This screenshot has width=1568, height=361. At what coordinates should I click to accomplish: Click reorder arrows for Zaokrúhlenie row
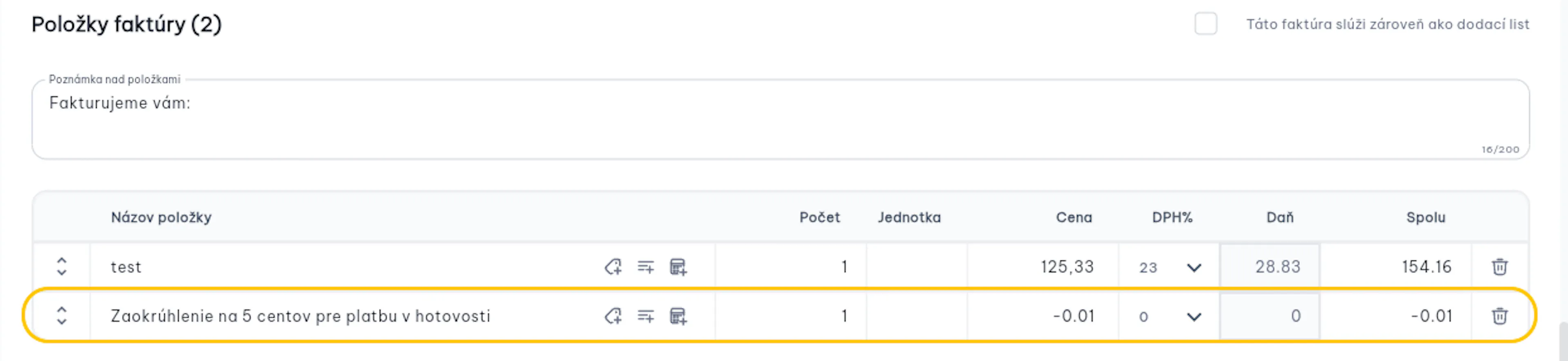click(x=62, y=316)
